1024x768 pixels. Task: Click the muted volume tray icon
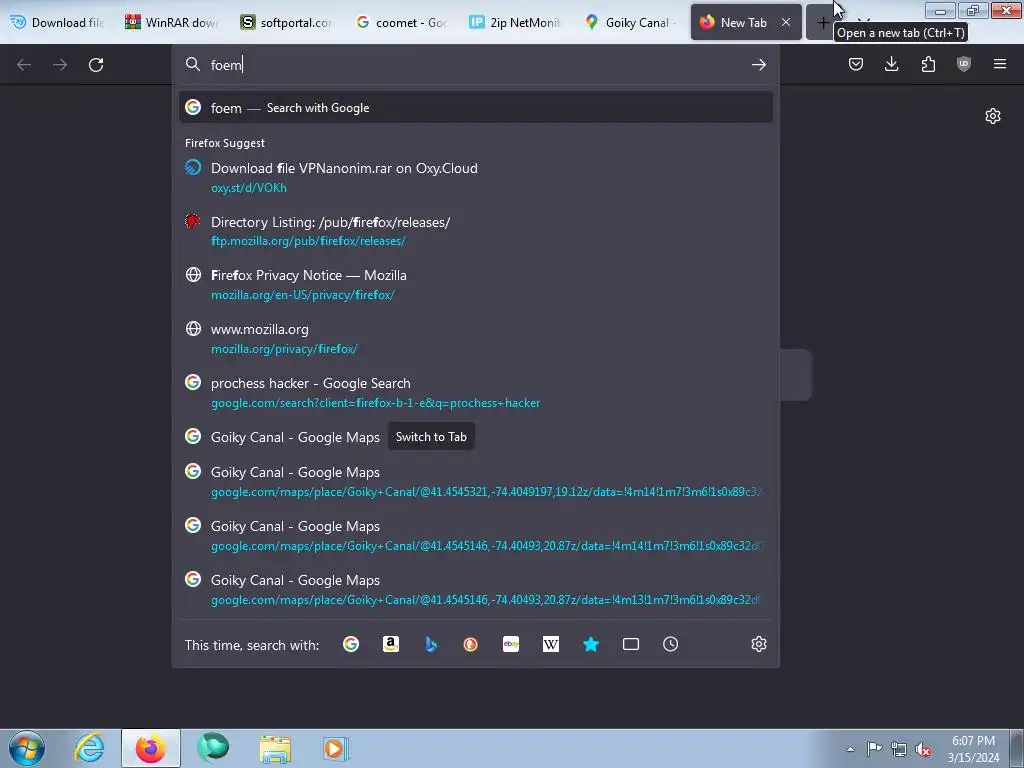(x=923, y=749)
